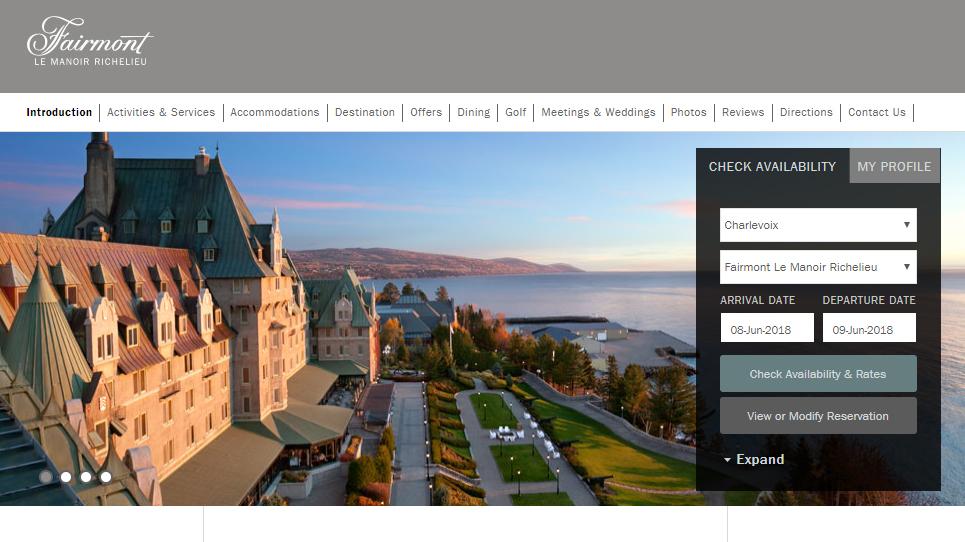Viewport: 965px width, 542px height.
Task: Select the Check Availability tab
Action: [772, 166]
